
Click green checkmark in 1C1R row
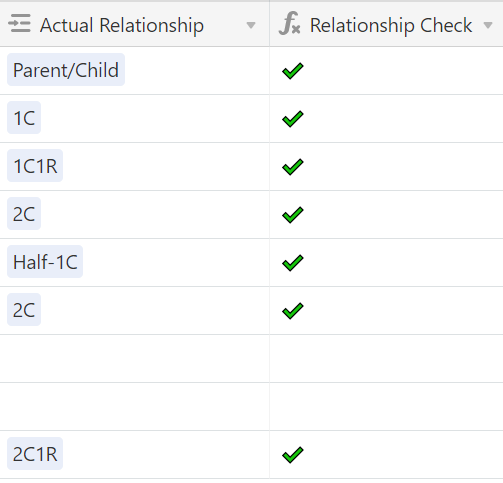293,167
